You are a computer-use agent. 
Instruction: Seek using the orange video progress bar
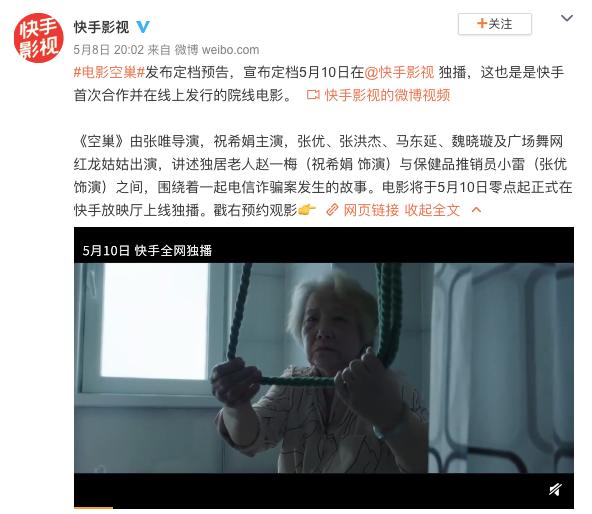[93, 507]
